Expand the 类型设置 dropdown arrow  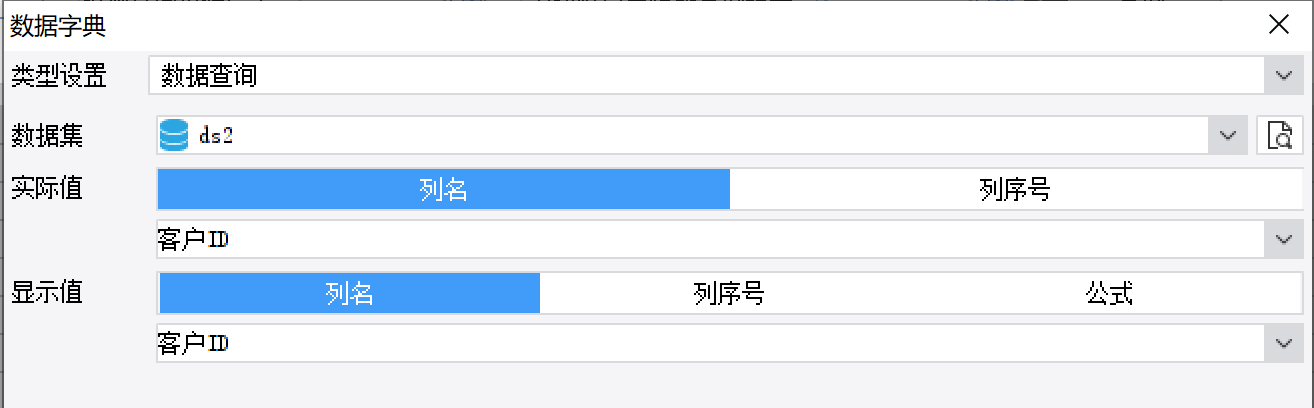coord(1284,76)
